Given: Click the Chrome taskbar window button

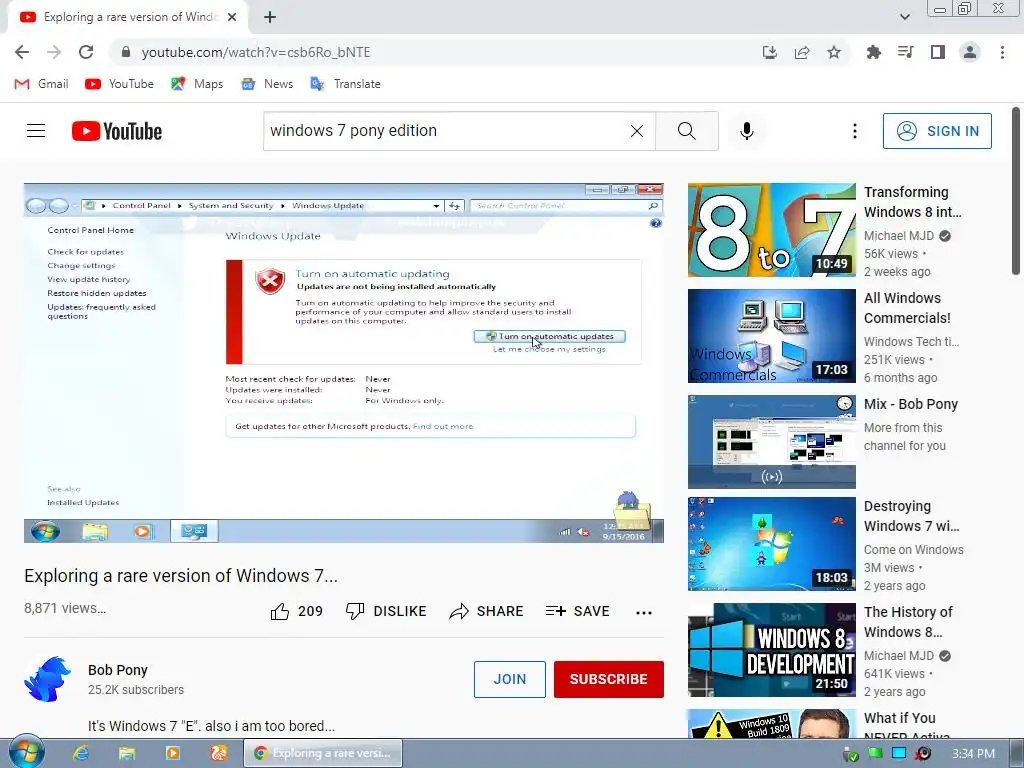Looking at the screenshot, I should pyautogui.click(x=323, y=753).
